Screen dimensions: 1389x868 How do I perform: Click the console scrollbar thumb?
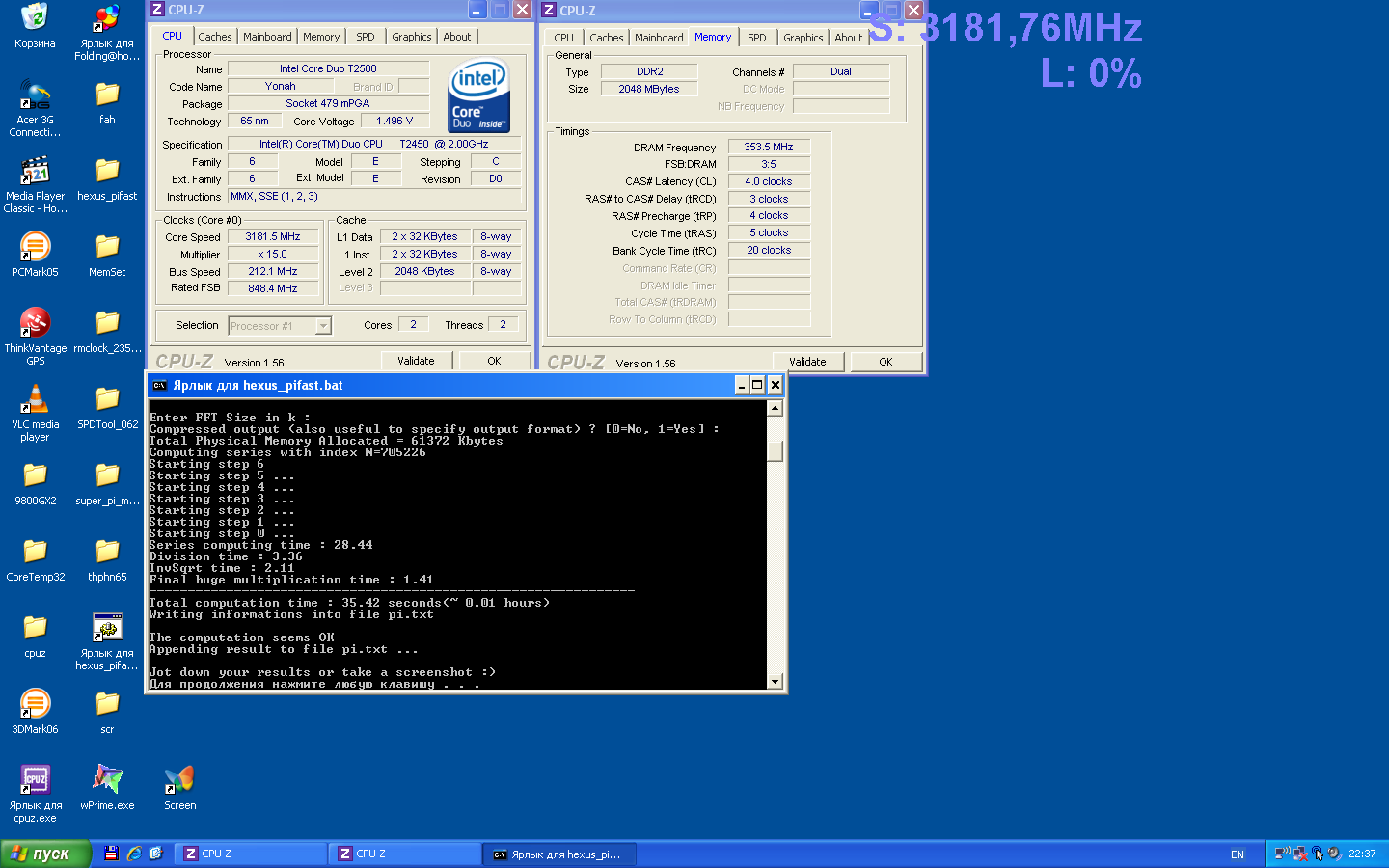775,451
